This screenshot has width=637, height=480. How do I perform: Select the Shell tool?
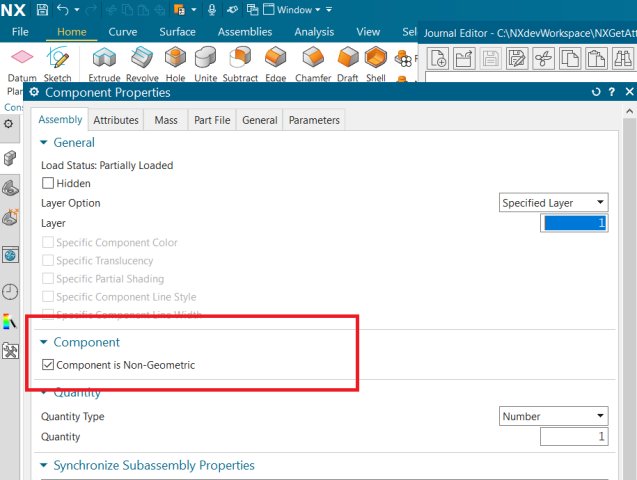pos(376,64)
